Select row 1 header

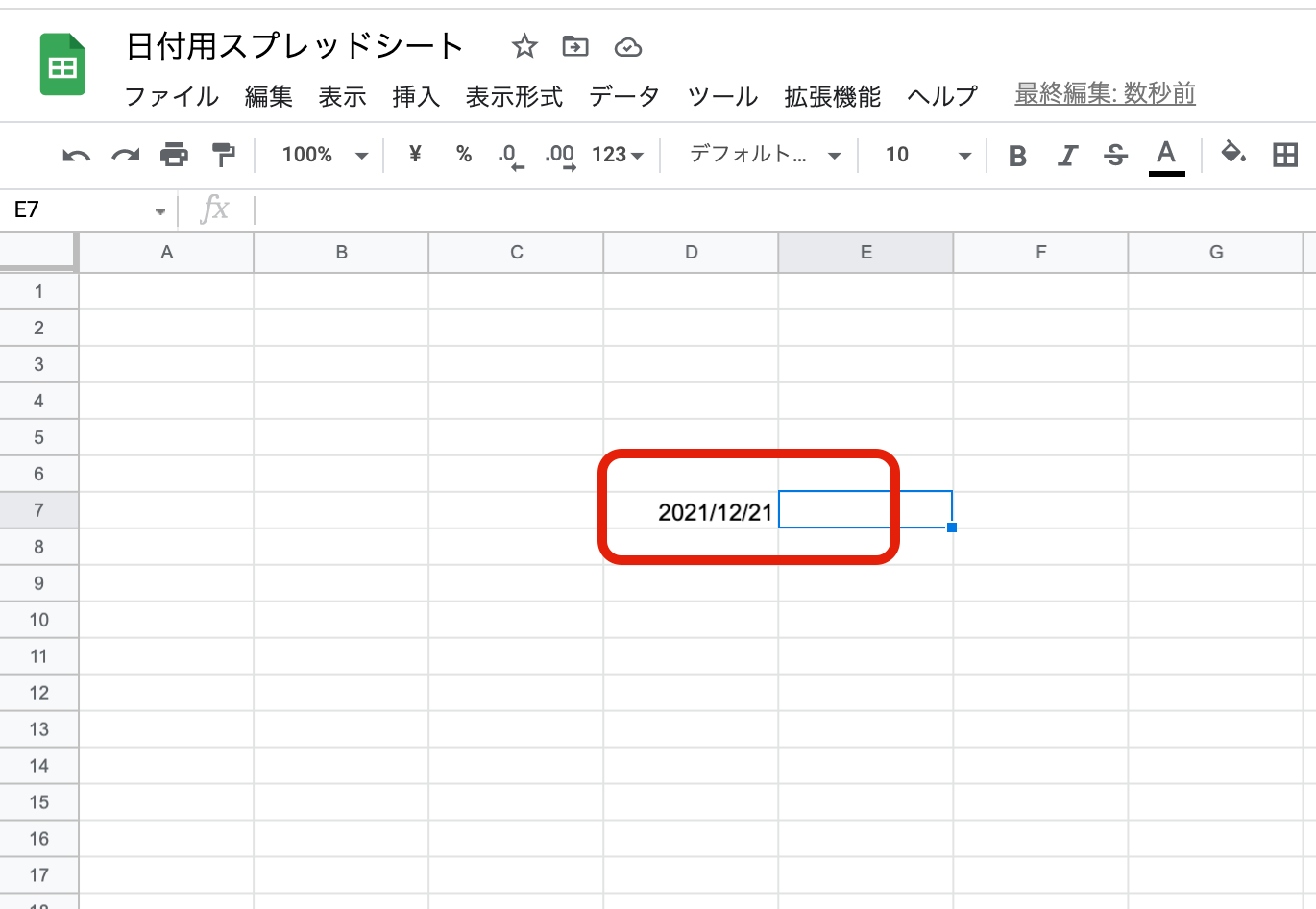tap(38, 291)
